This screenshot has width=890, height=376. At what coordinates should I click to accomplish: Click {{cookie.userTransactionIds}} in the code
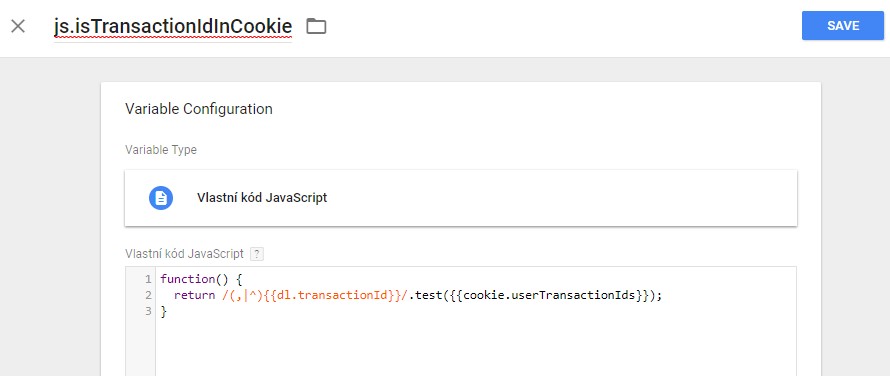(x=549, y=295)
